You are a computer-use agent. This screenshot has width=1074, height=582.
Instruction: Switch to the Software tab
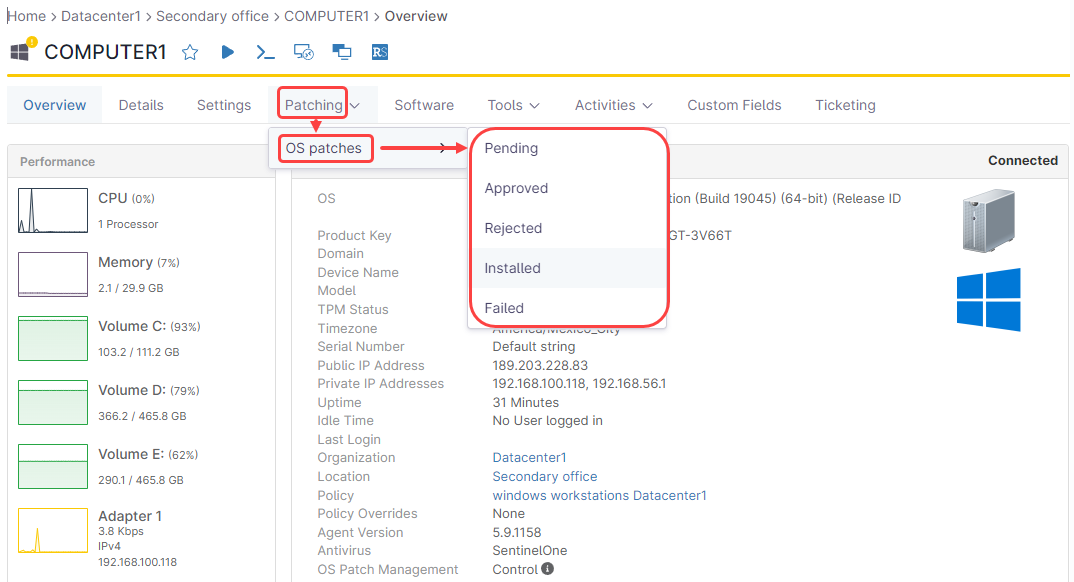coord(423,105)
